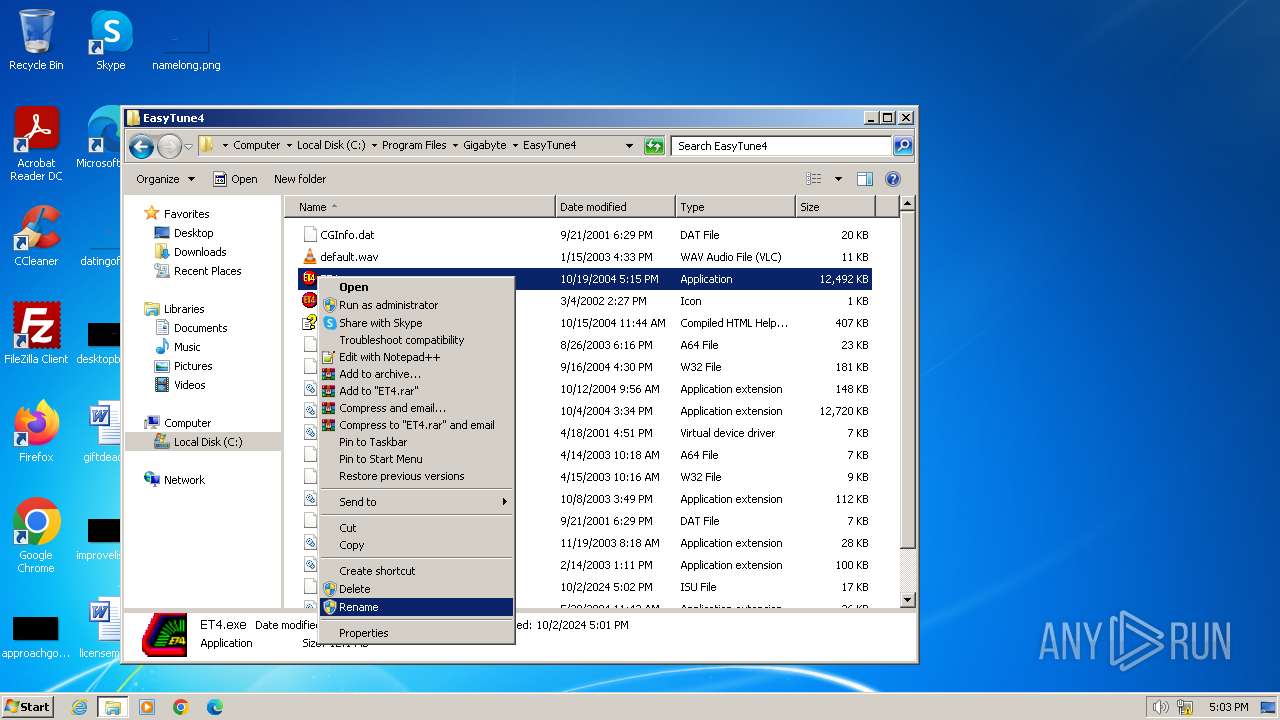Choose Share with Skype
The width and height of the screenshot is (1280, 720).
click(x=416, y=323)
